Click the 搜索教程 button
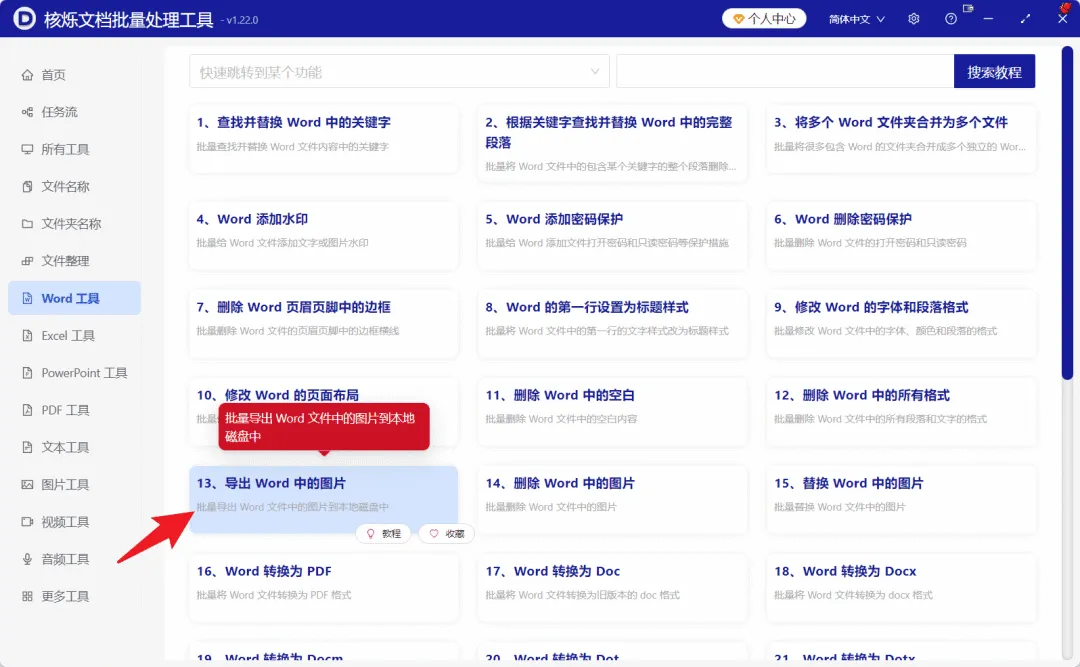 [994, 72]
